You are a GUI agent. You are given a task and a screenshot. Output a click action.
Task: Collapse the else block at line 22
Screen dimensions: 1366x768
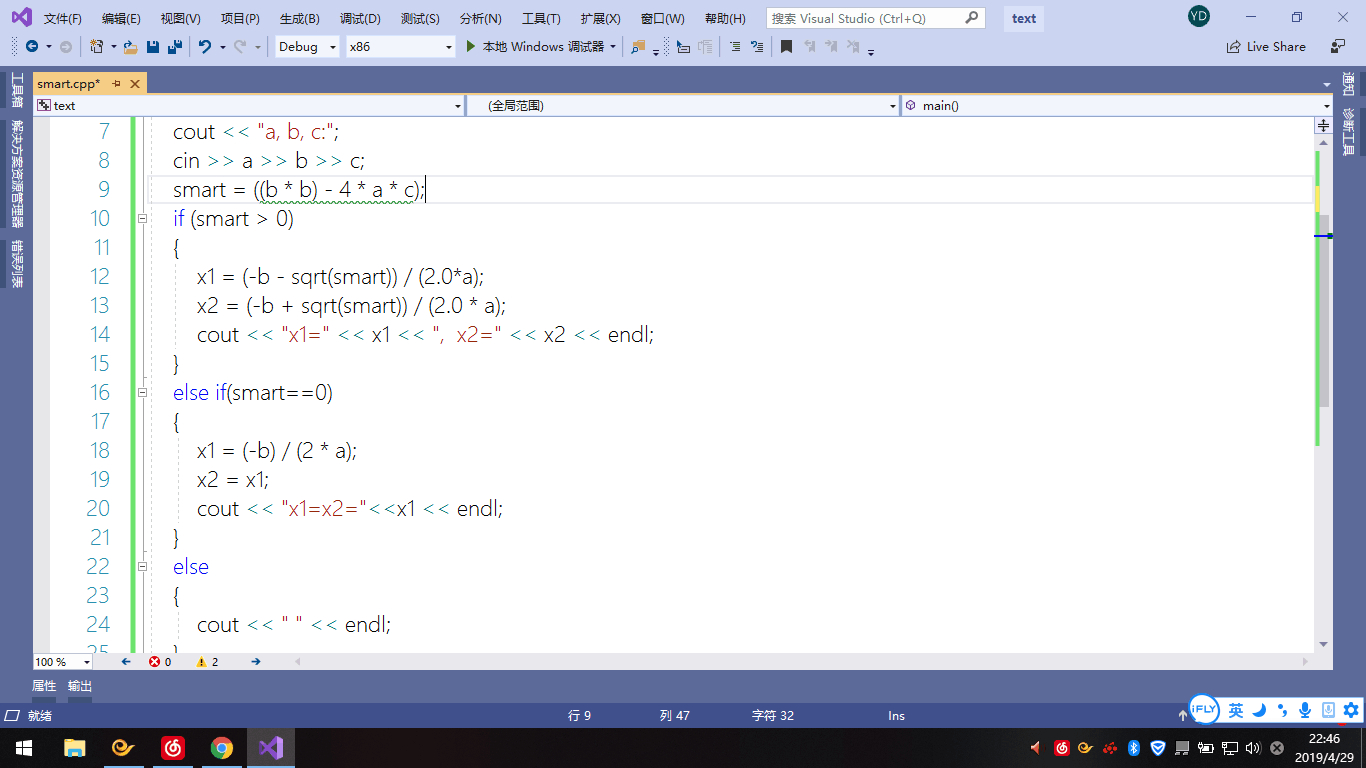coord(142,566)
